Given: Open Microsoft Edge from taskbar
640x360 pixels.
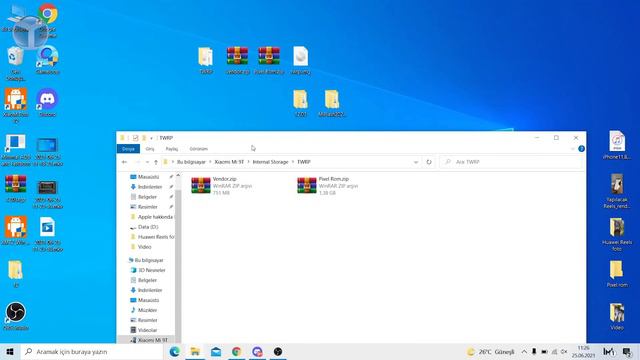Looking at the screenshot, I should [174, 352].
